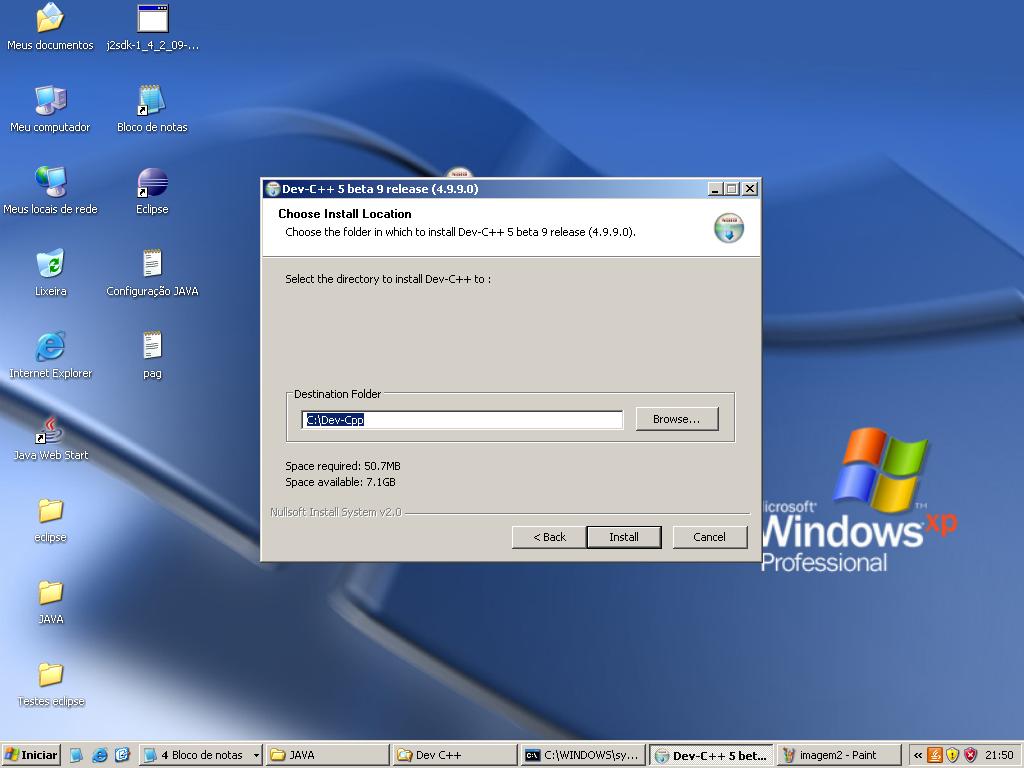Click the Install button
Image resolution: width=1024 pixels, height=768 pixels.
[x=624, y=537]
